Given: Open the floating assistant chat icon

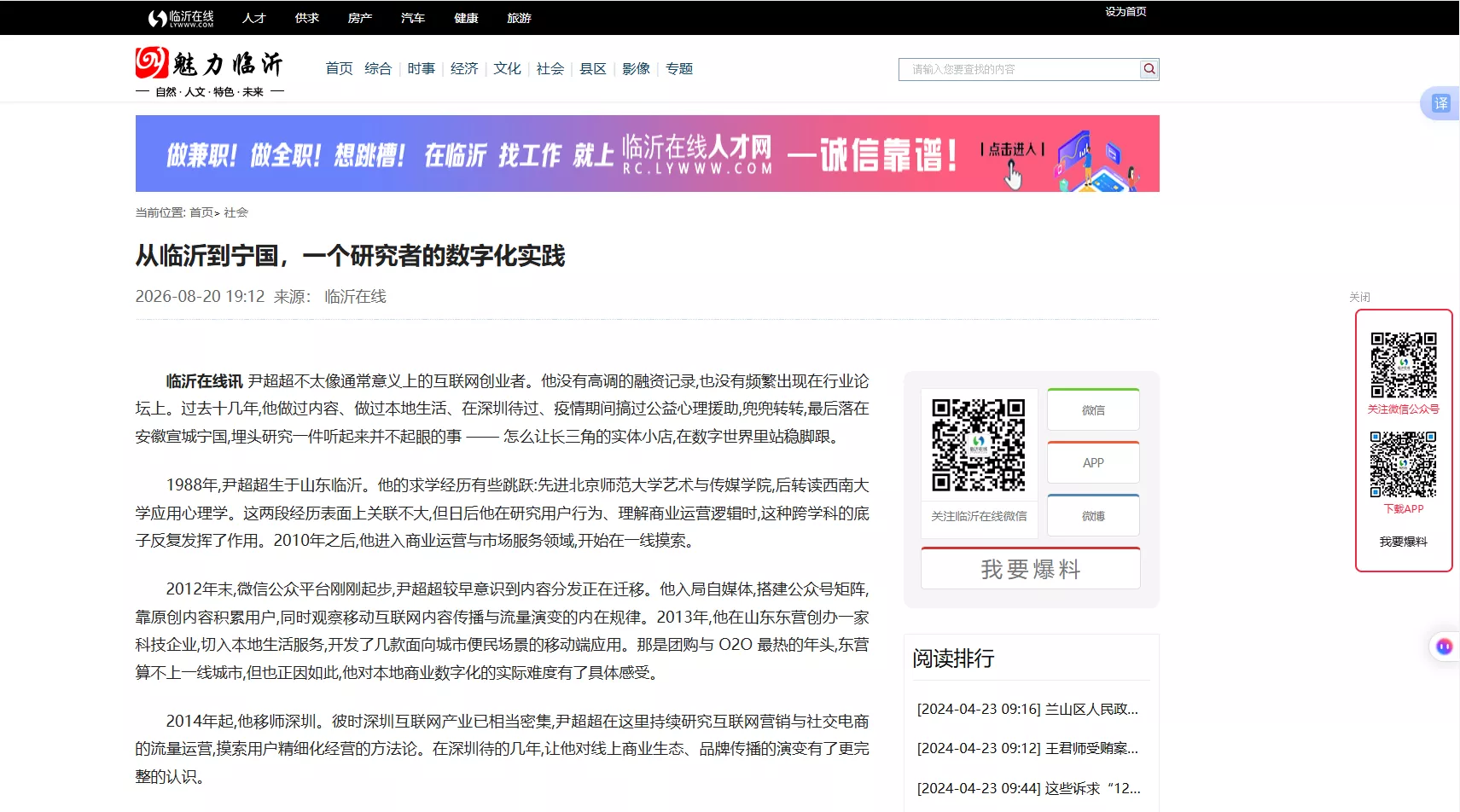Looking at the screenshot, I should [x=1444, y=647].
